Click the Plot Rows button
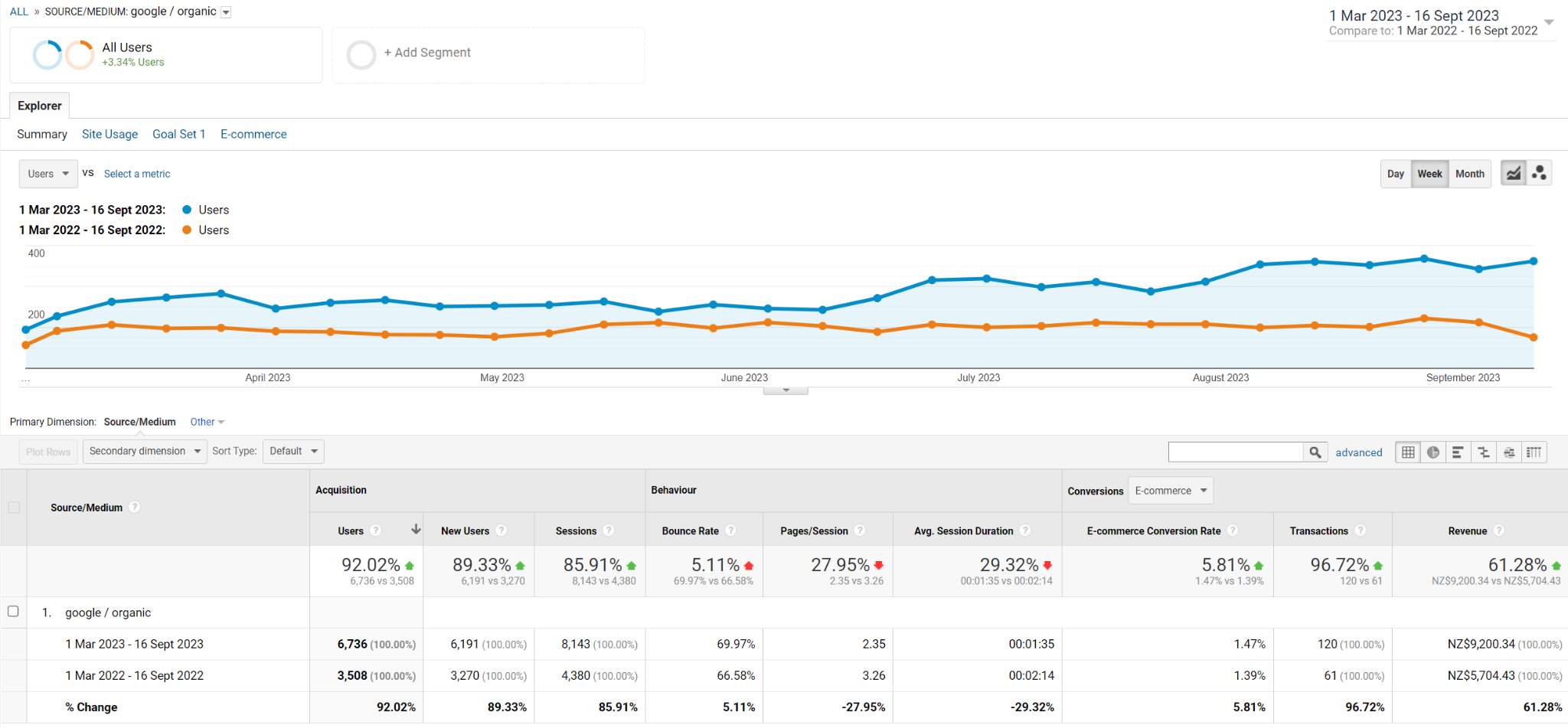 pos(48,452)
